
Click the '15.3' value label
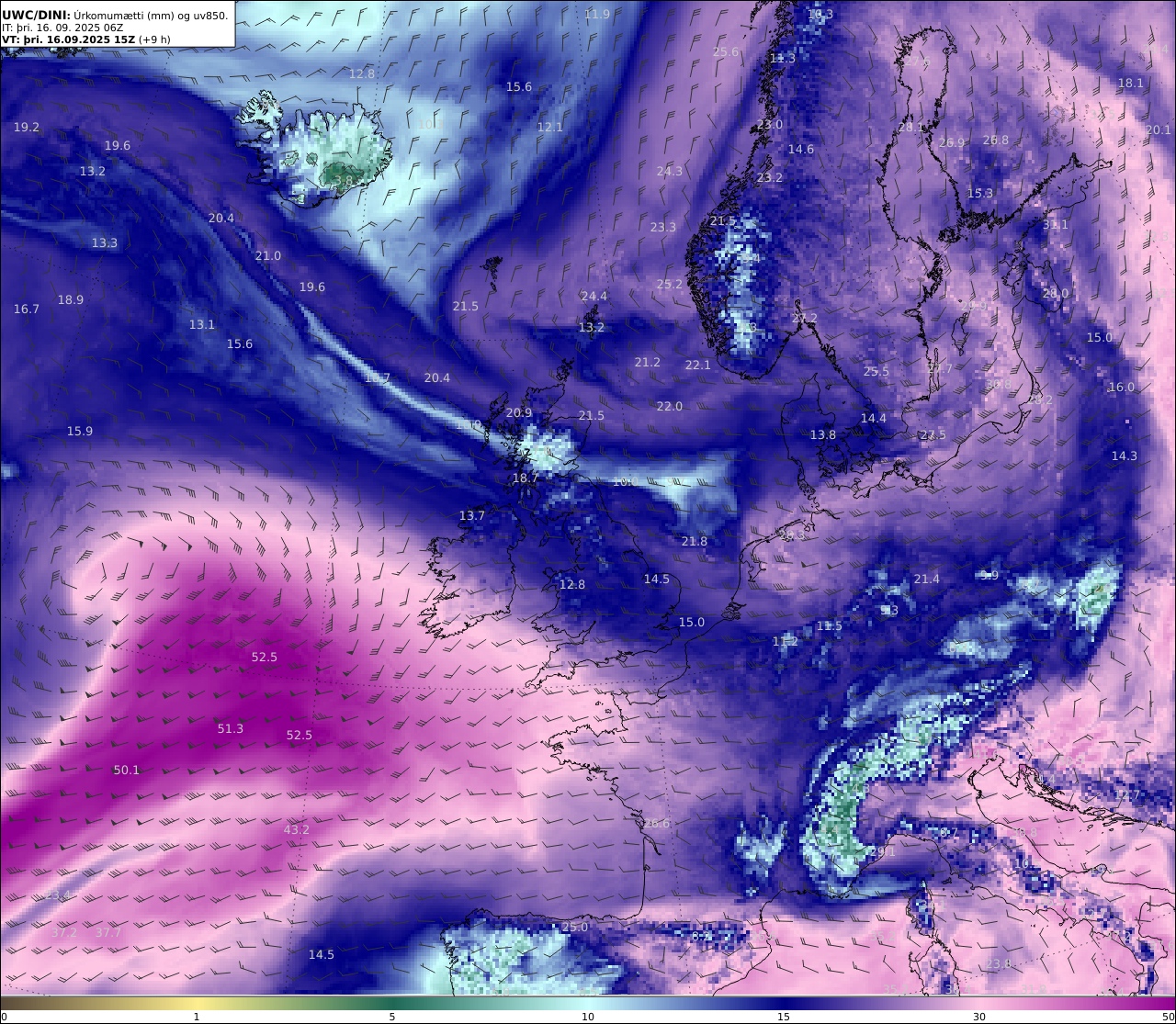tap(980, 194)
